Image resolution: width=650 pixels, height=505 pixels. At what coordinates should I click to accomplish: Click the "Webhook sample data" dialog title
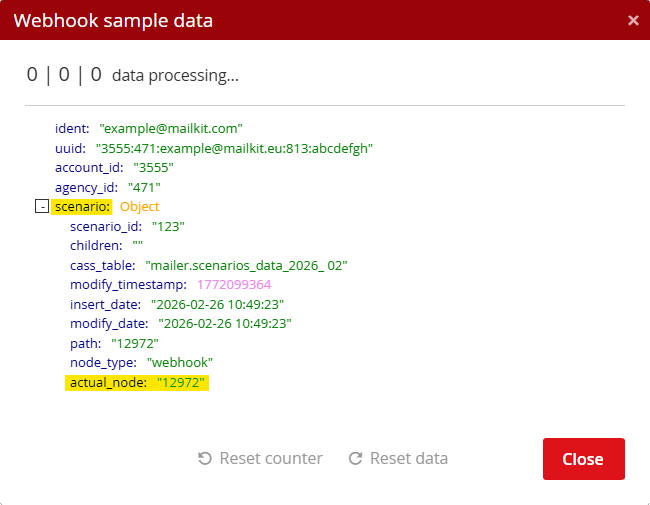click(x=113, y=20)
